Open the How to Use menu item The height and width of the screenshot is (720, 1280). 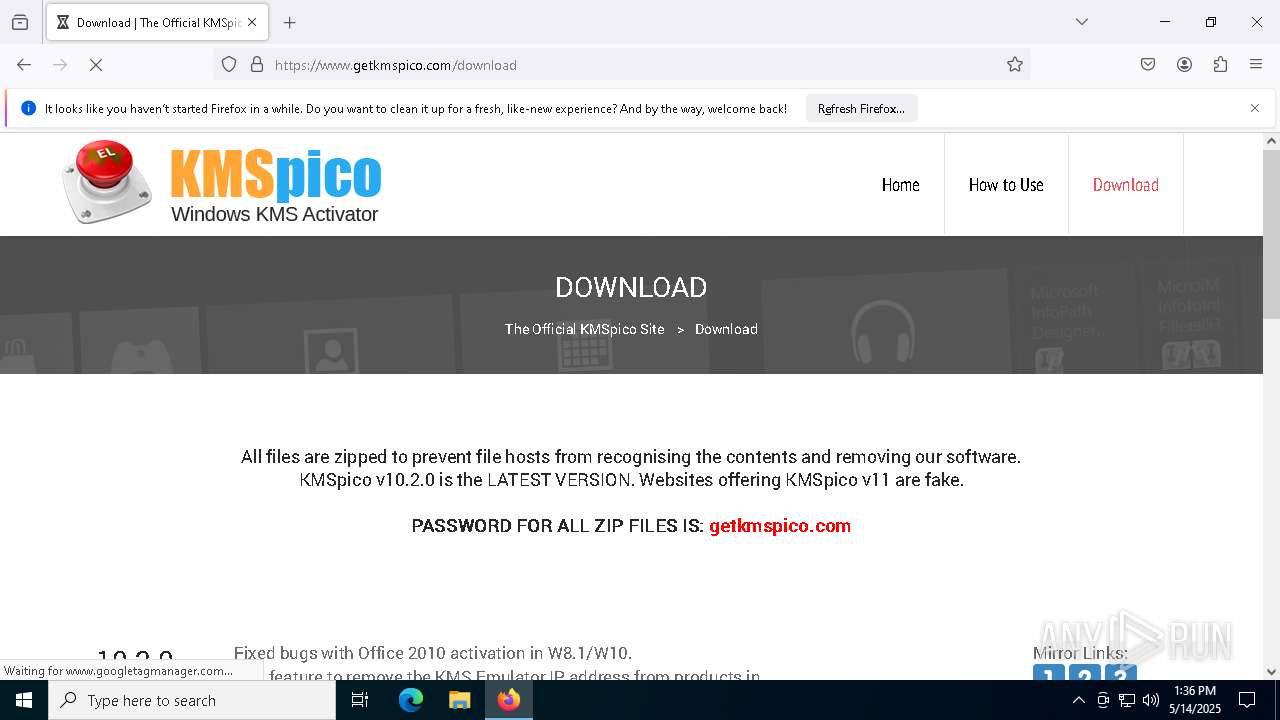tap(1006, 185)
